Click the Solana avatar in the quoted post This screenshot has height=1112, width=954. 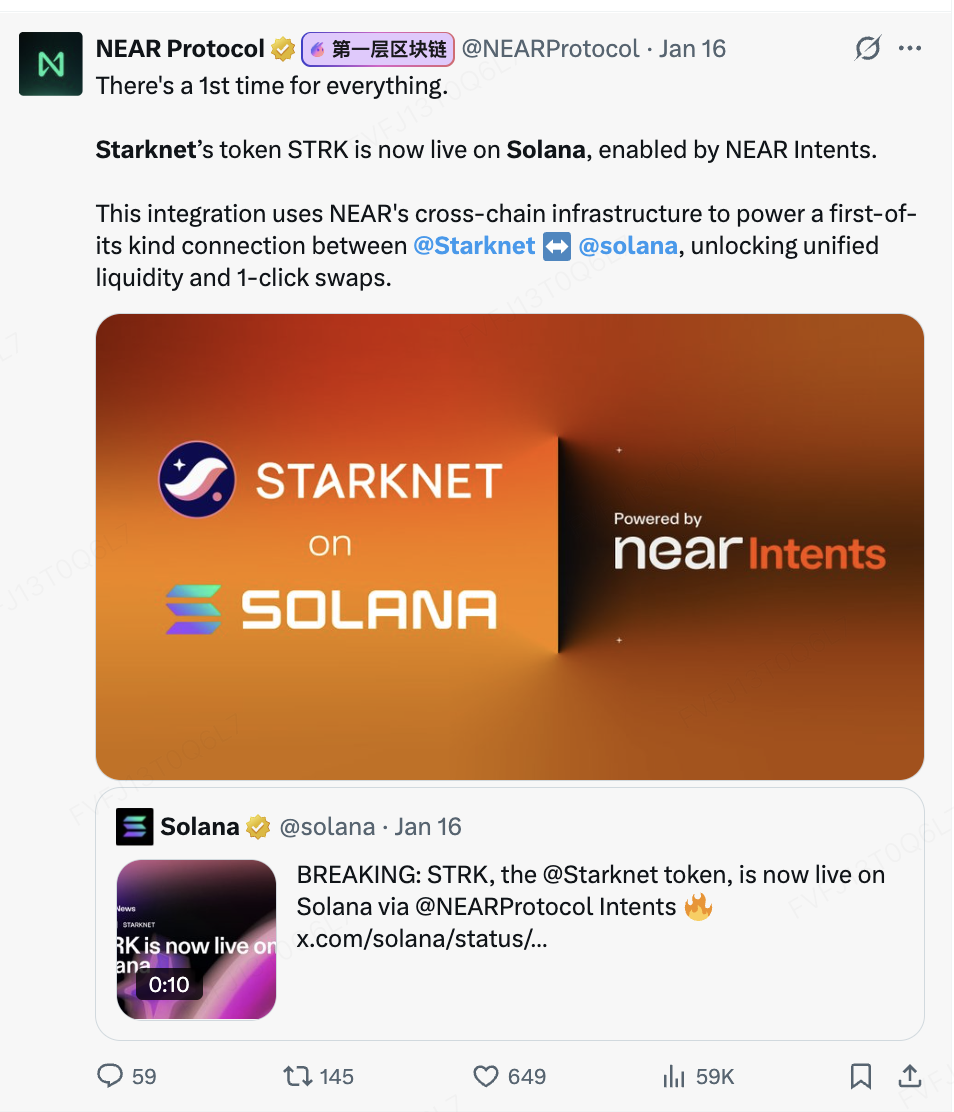(x=135, y=827)
